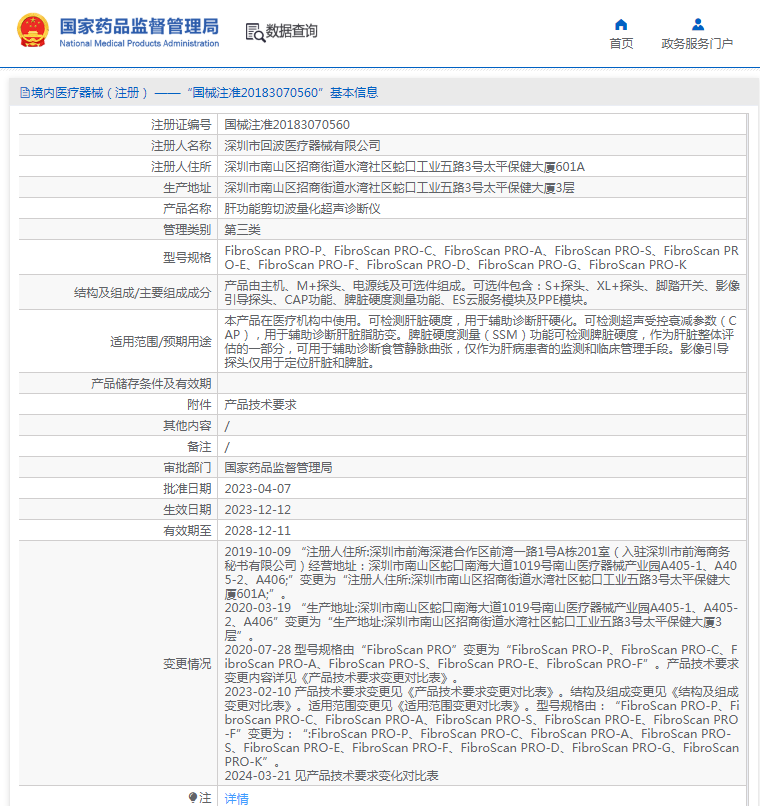Screen dimensions: 760x806
Task: Select product name 肝功能剪切波量化超声诊断仪
Action: [x=302, y=209]
